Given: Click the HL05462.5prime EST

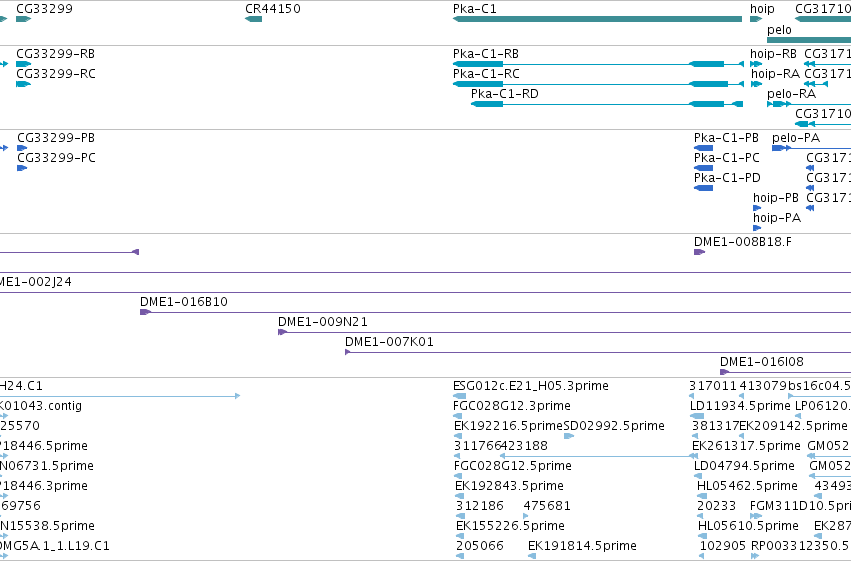Looking at the screenshot, I should [x=701, y=496].
